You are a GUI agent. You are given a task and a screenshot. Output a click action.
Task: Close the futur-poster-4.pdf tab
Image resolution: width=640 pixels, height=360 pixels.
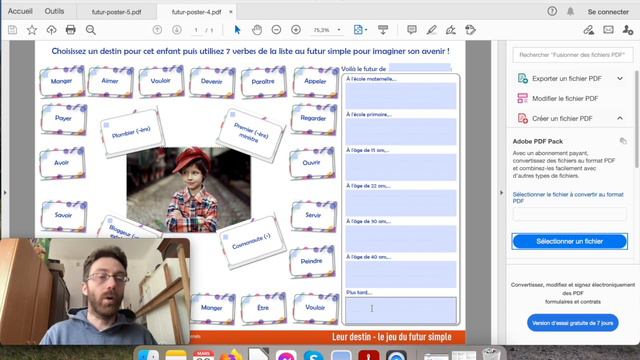coord(231,12)
